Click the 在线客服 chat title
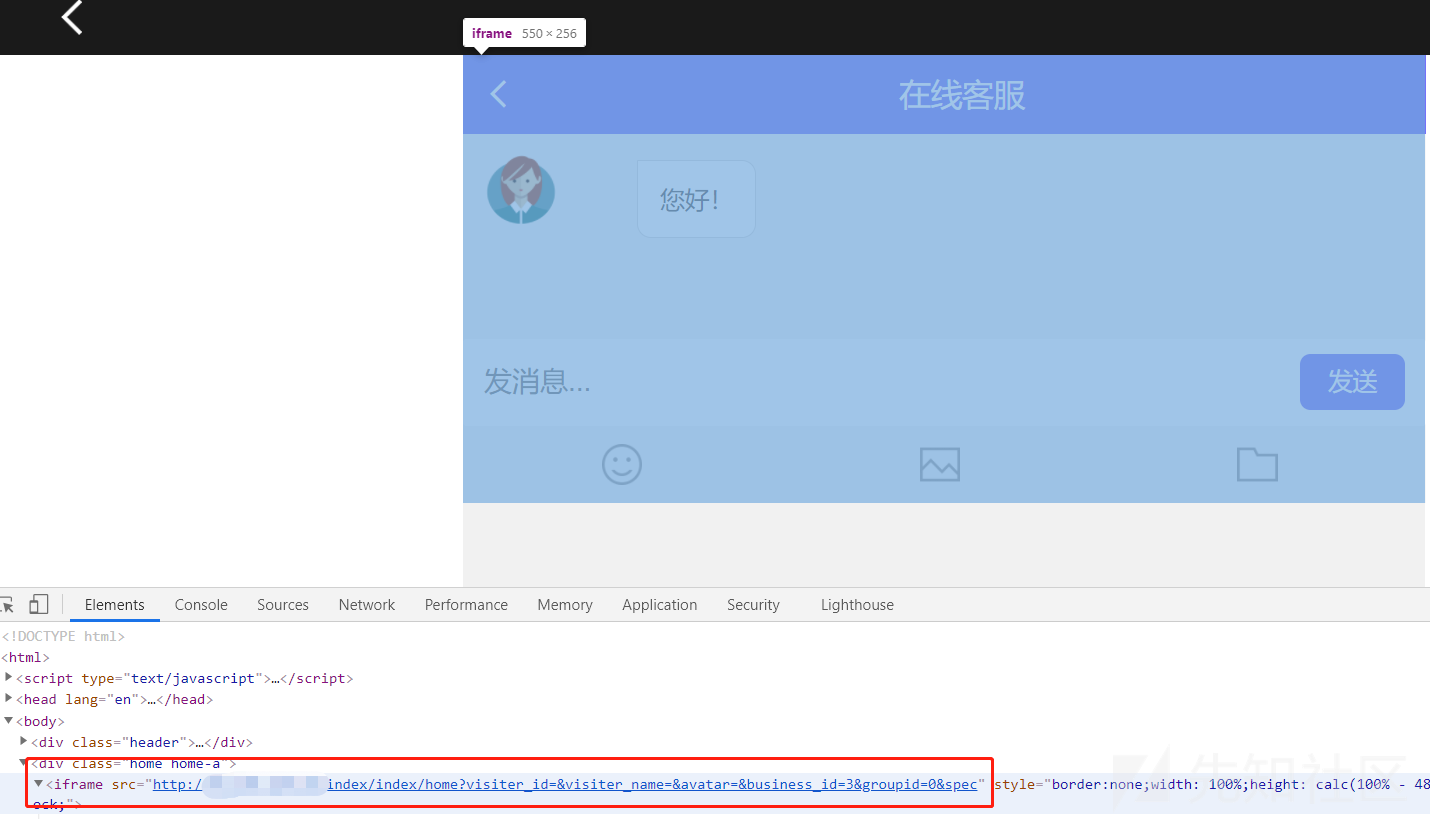 pyautogui.click(x=961, y=95)
